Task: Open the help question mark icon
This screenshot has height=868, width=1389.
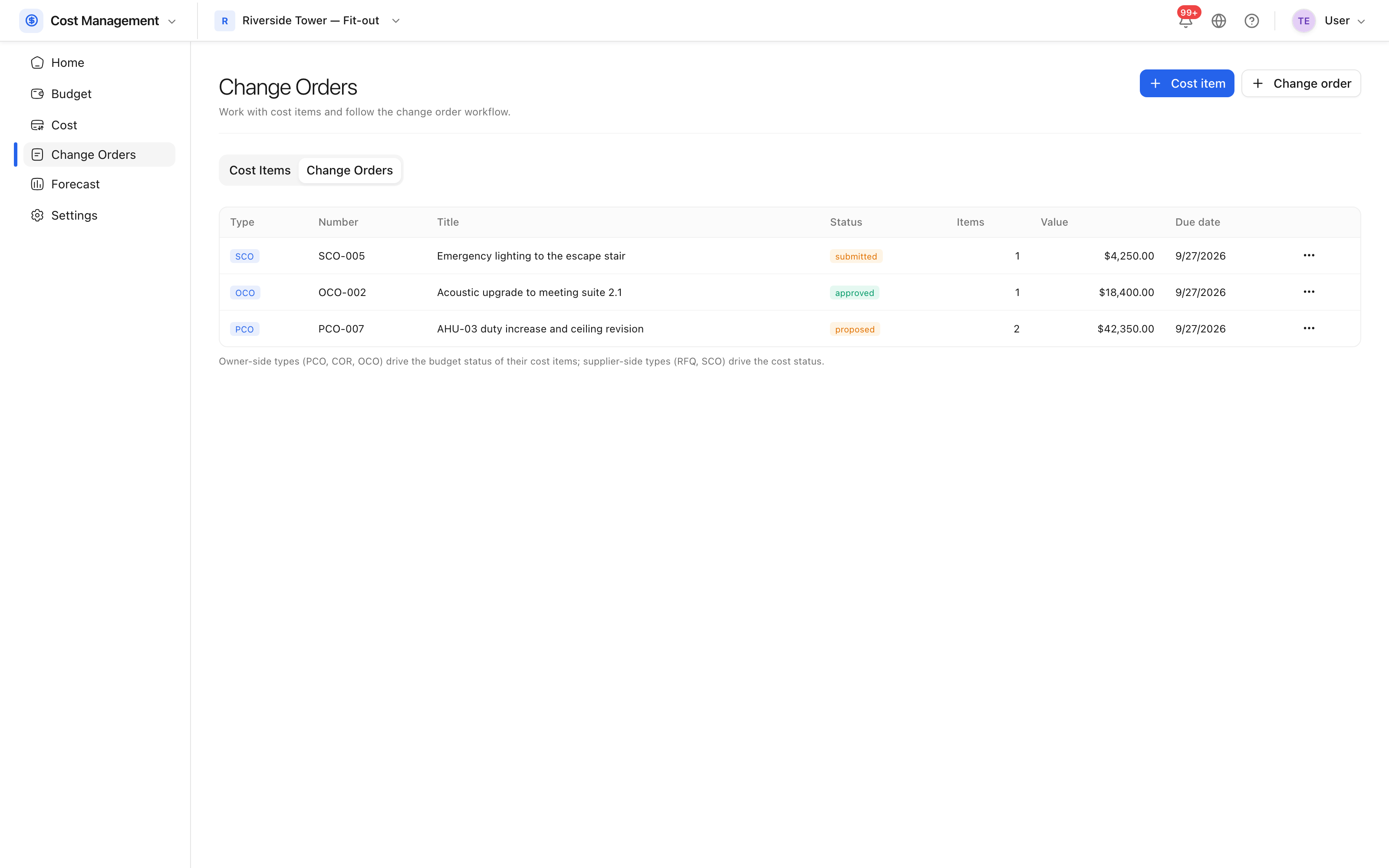Action: coord(1252,21)
